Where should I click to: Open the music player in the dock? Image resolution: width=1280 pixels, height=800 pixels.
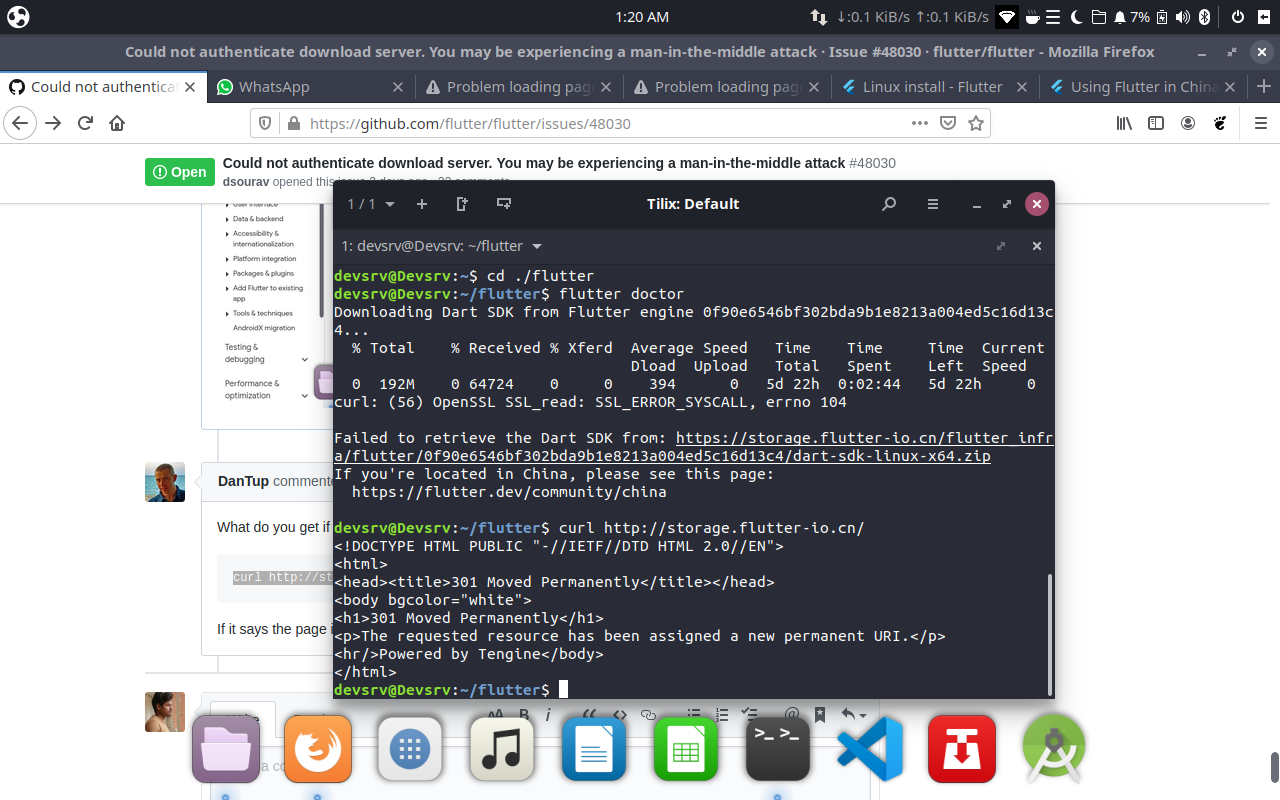[x=502, y=748]
